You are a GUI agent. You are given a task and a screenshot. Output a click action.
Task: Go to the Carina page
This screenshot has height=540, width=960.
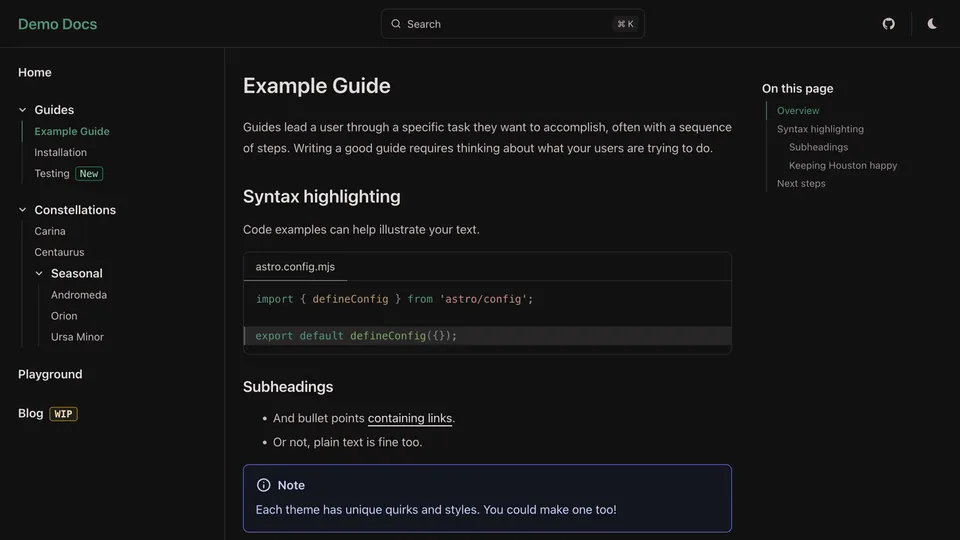[x=50, y=231]
